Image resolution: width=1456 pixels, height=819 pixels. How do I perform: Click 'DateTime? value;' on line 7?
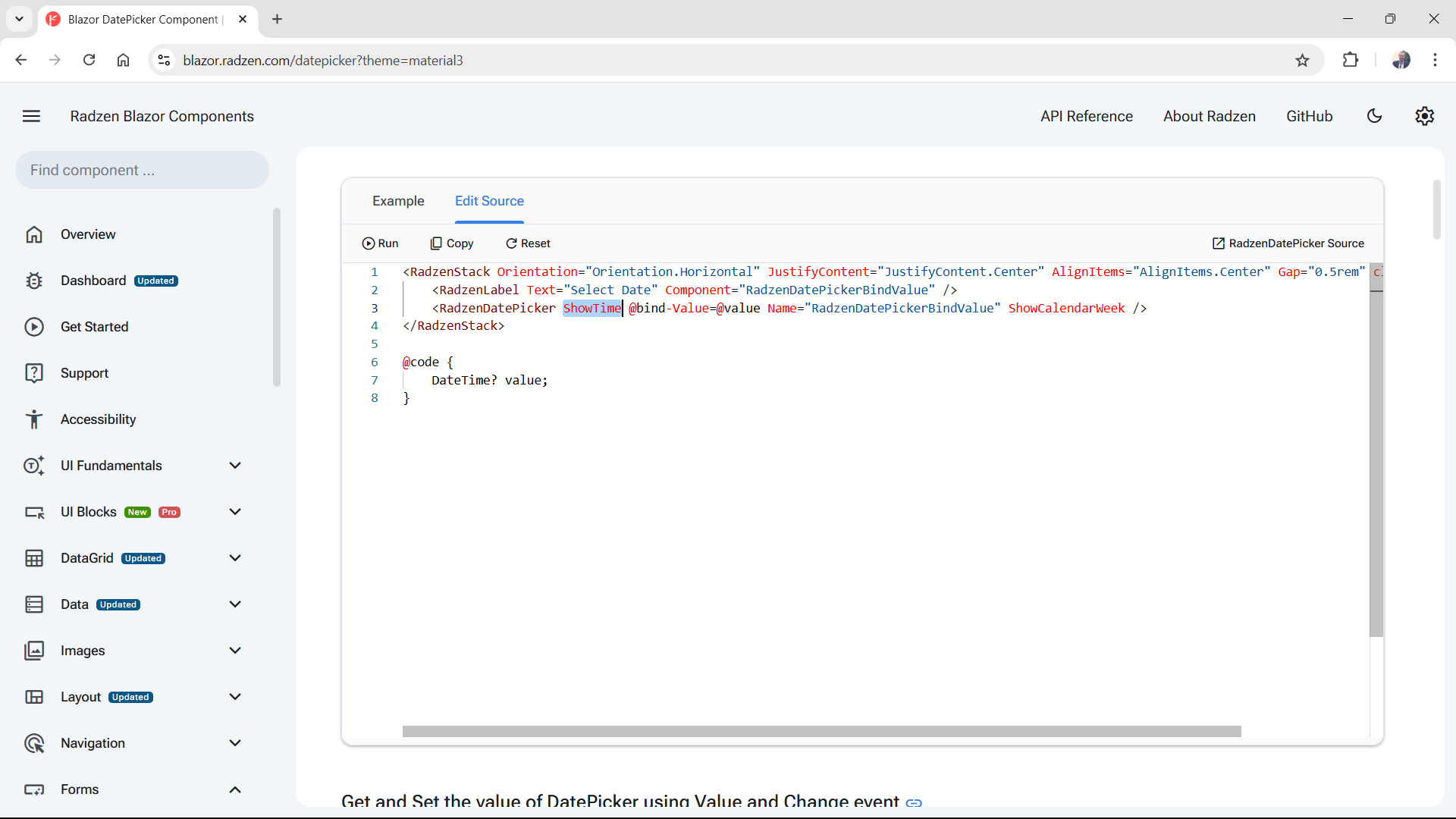point(489,380)
